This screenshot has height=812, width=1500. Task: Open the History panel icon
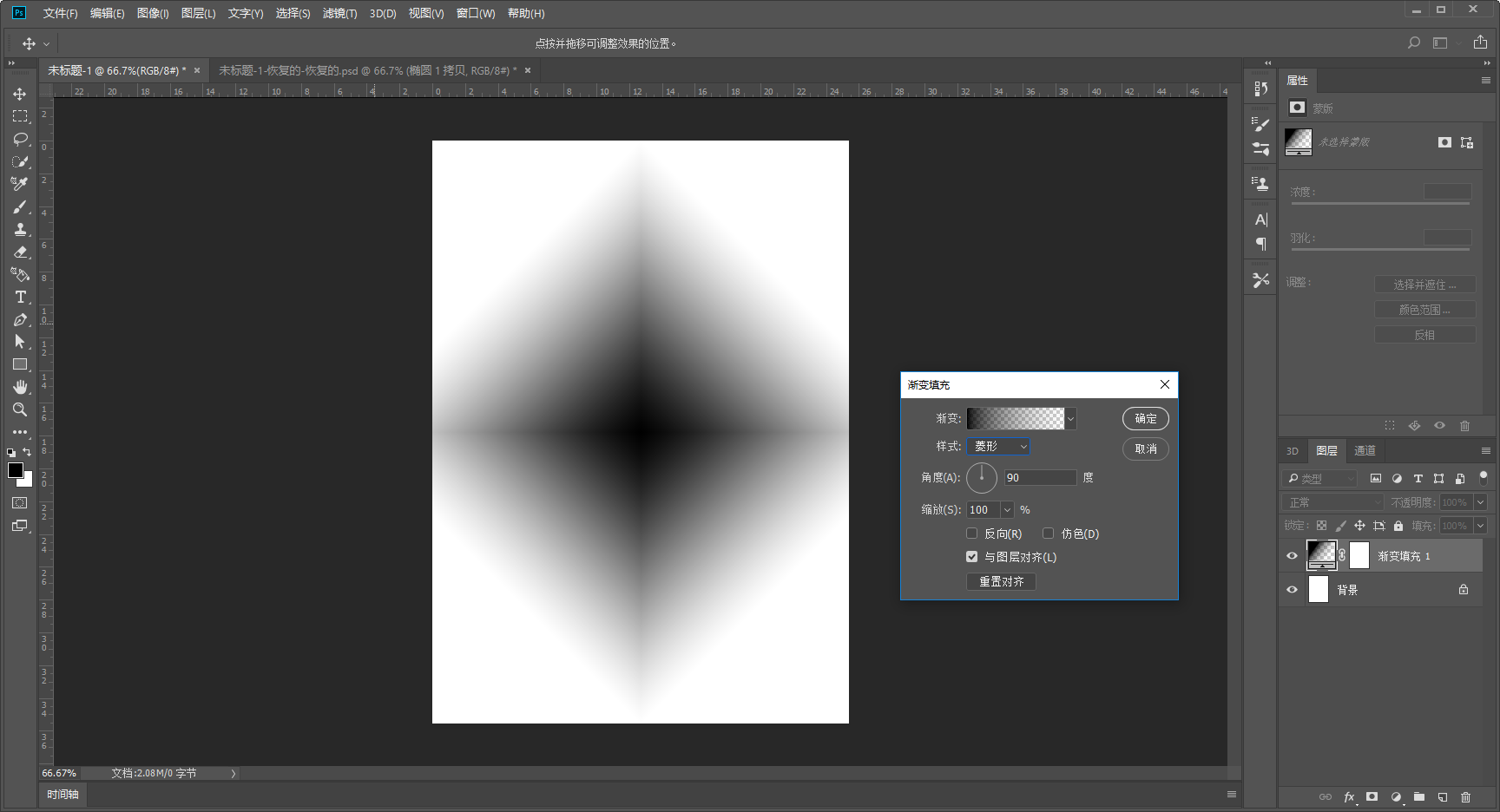pos(1260,88)
